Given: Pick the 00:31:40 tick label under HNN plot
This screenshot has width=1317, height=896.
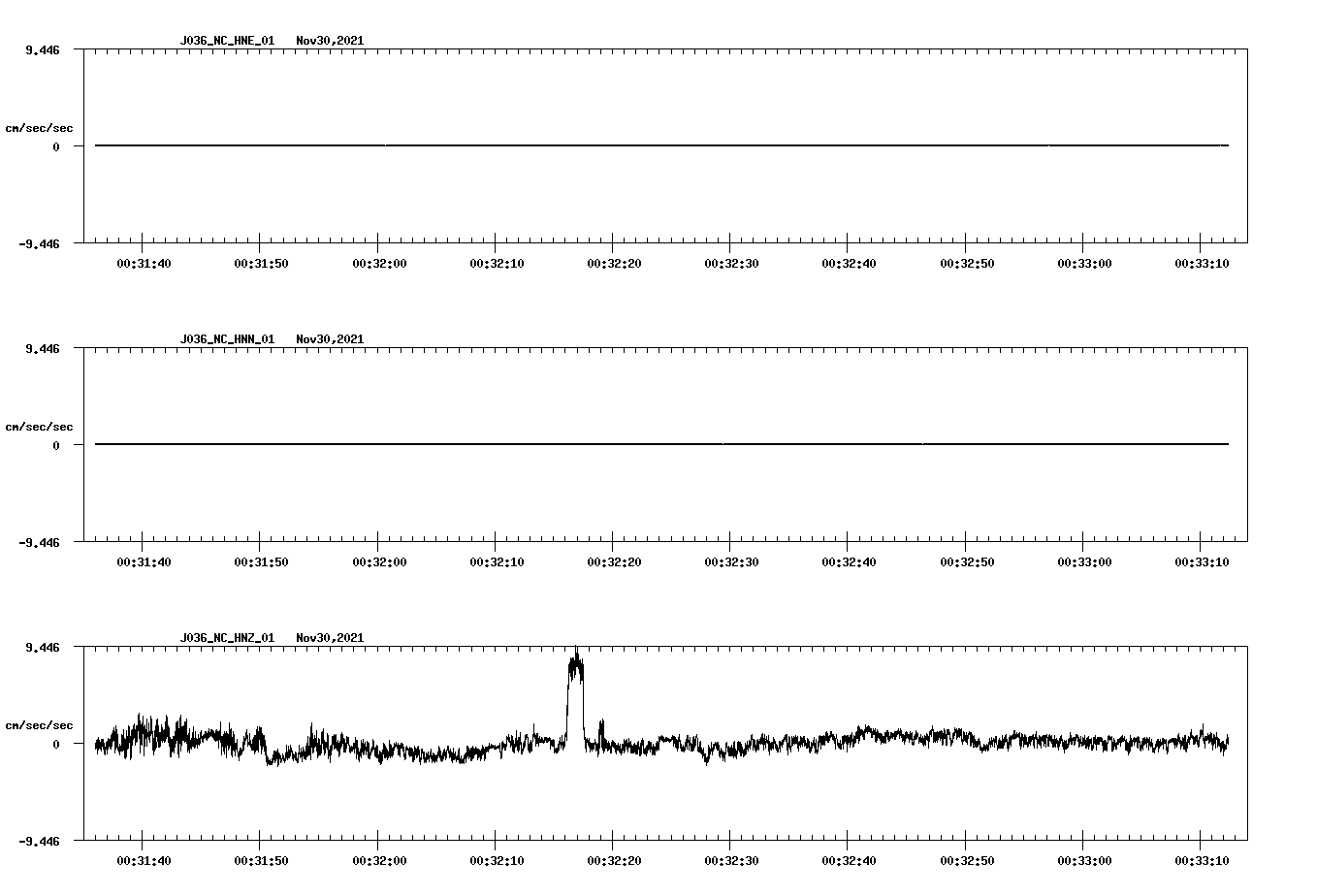Looking at the screenshot, I should [x=144, y=561].
